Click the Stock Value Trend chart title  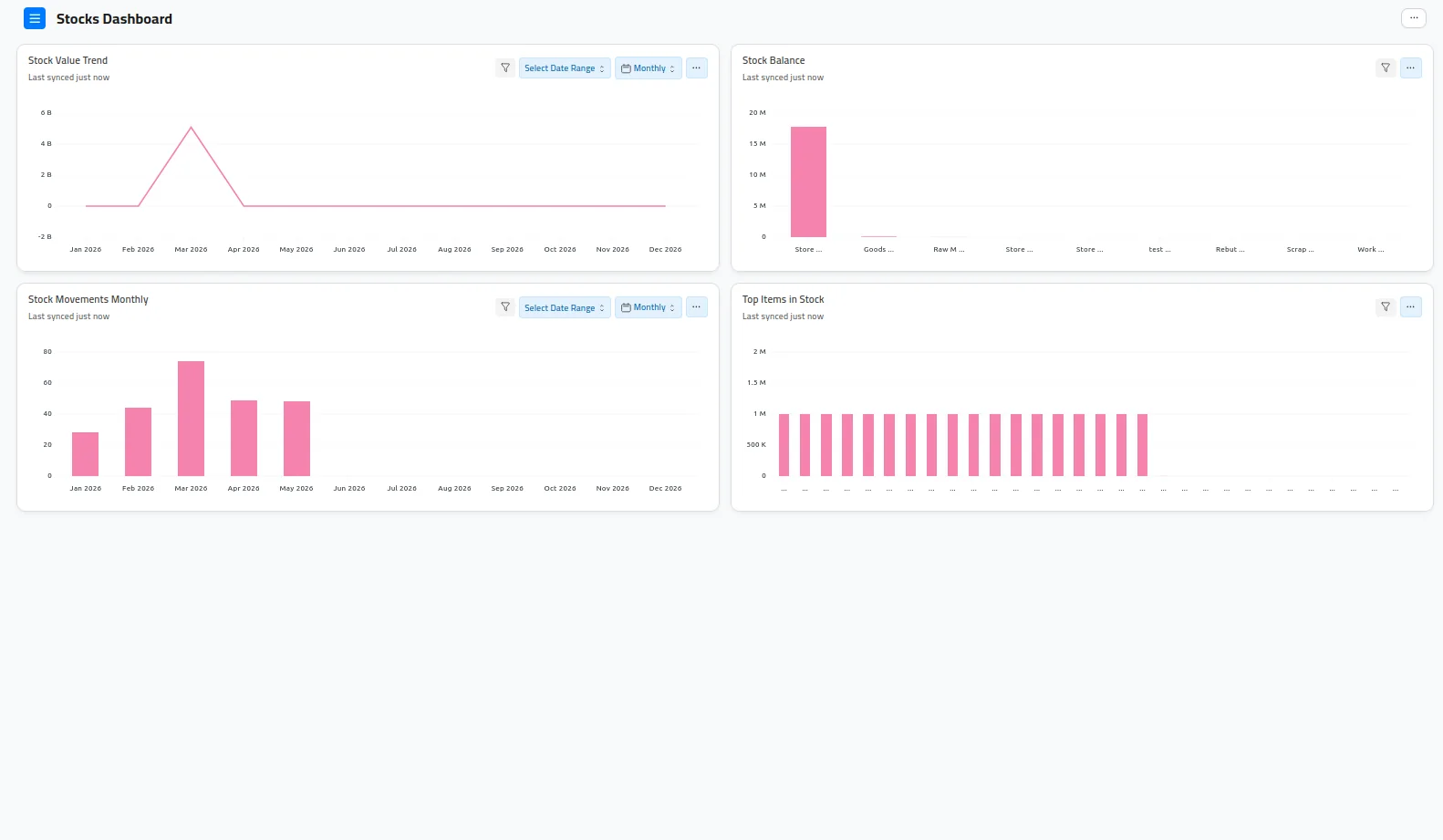tap(67, 60)
